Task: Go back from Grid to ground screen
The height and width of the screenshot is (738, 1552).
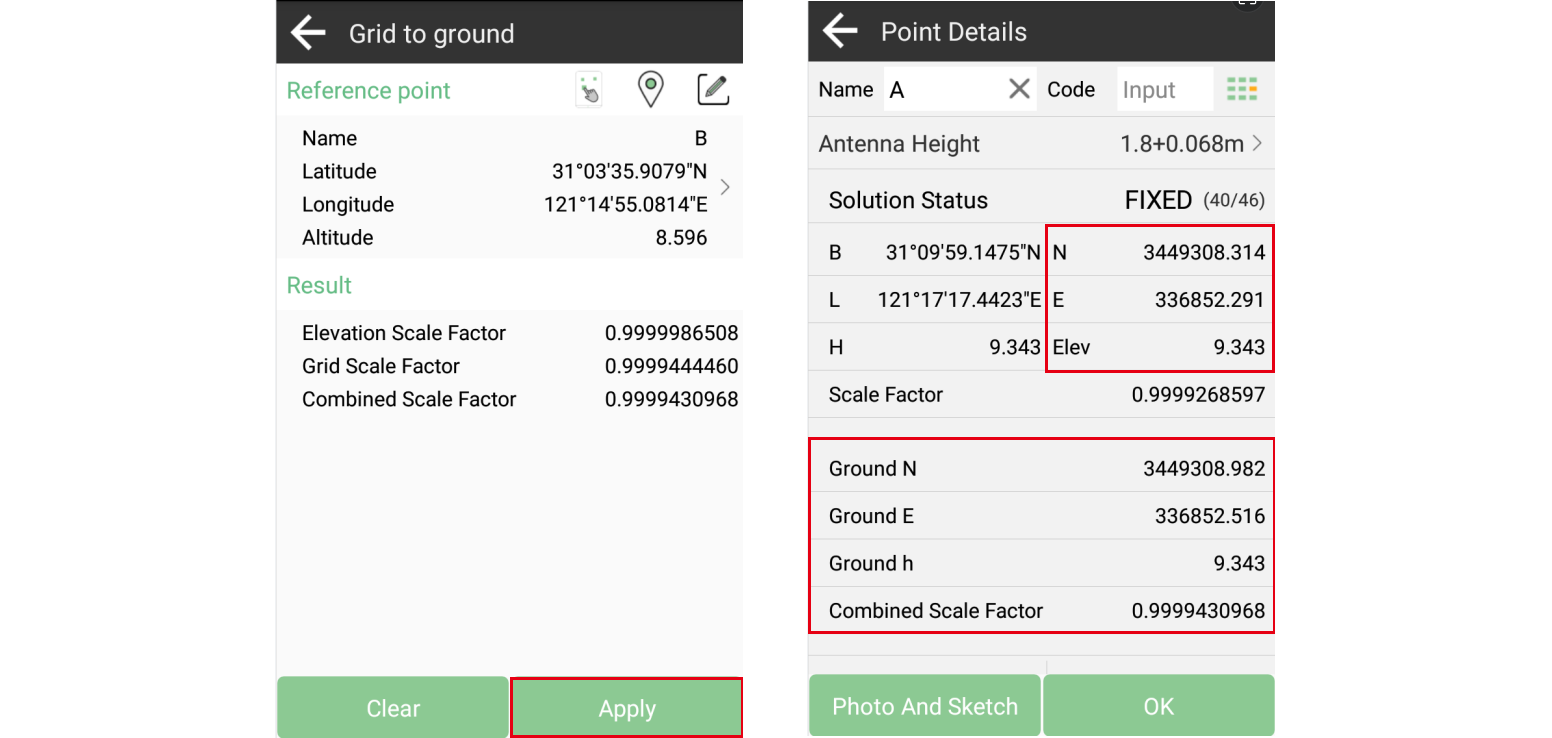Action: tap(308, 33)
